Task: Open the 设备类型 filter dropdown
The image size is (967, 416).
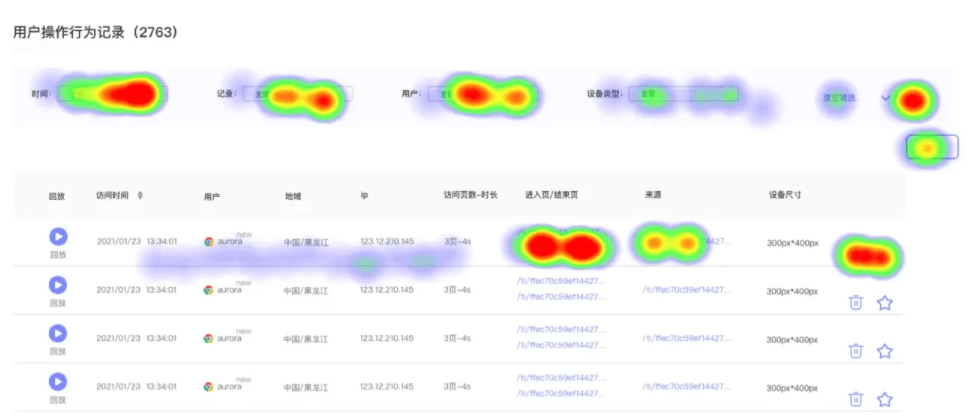Action: (683, 94)
